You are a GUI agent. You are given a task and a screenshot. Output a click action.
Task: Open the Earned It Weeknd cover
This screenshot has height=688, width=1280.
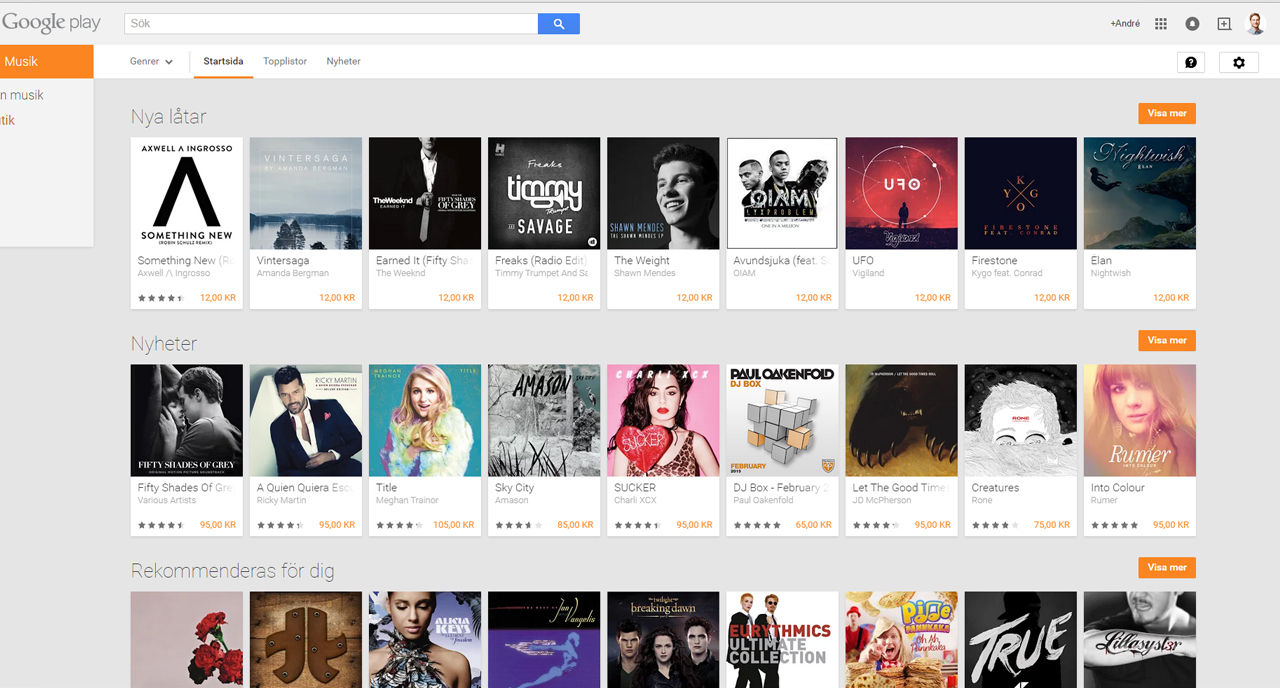click(425, 193)
